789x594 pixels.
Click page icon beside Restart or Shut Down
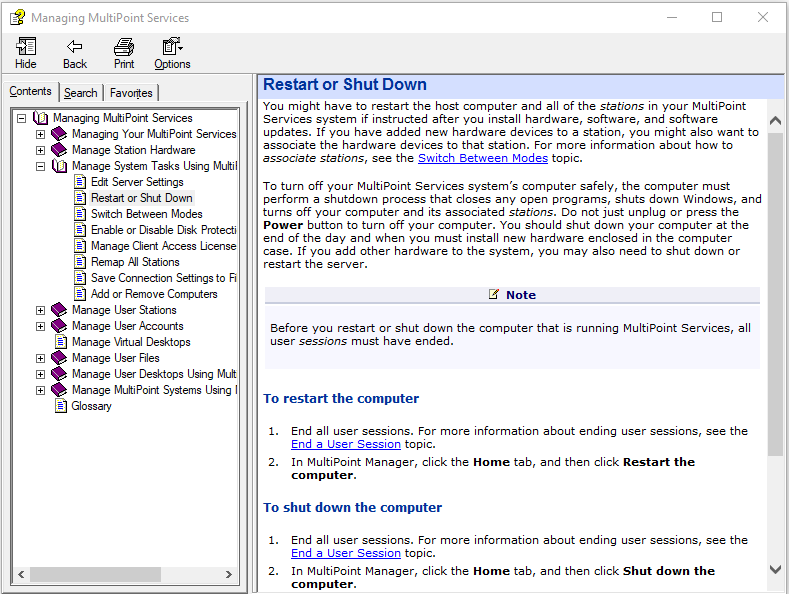point(80,198)
